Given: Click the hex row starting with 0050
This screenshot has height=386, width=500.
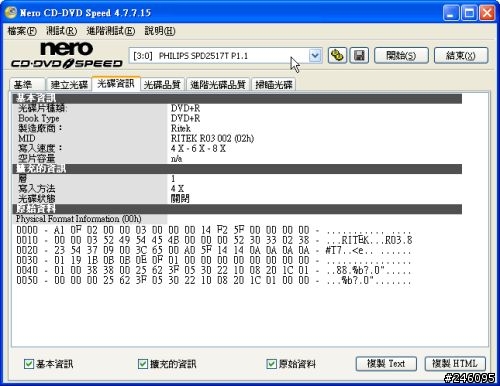Looking at the screenshot, I should (x=214, y=280).
